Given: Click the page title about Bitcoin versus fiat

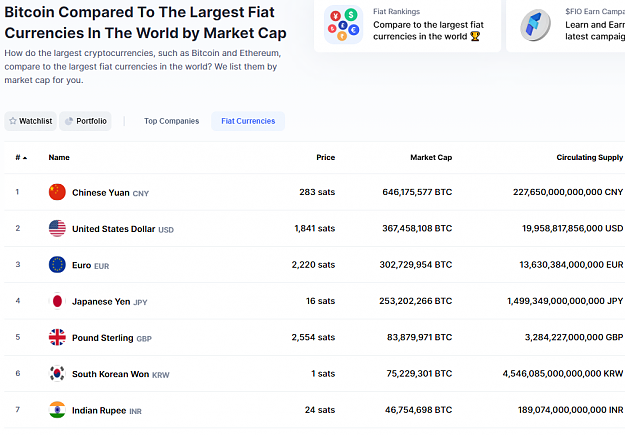Looking at the screenshot, I should (x=145, y=22).
